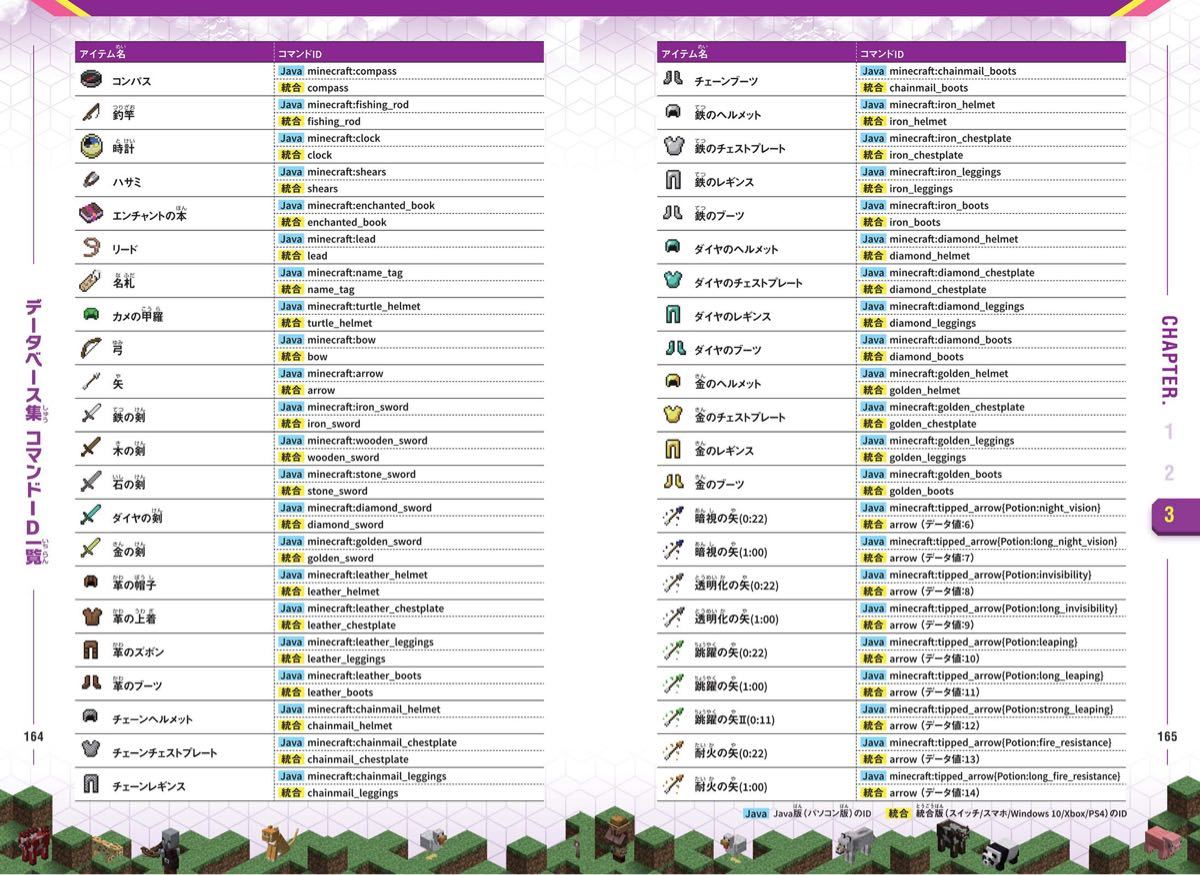Click the right table's コマンドID header
Image resolution: width=1200 pixels, height=875 pixels.
pos(882,53)
